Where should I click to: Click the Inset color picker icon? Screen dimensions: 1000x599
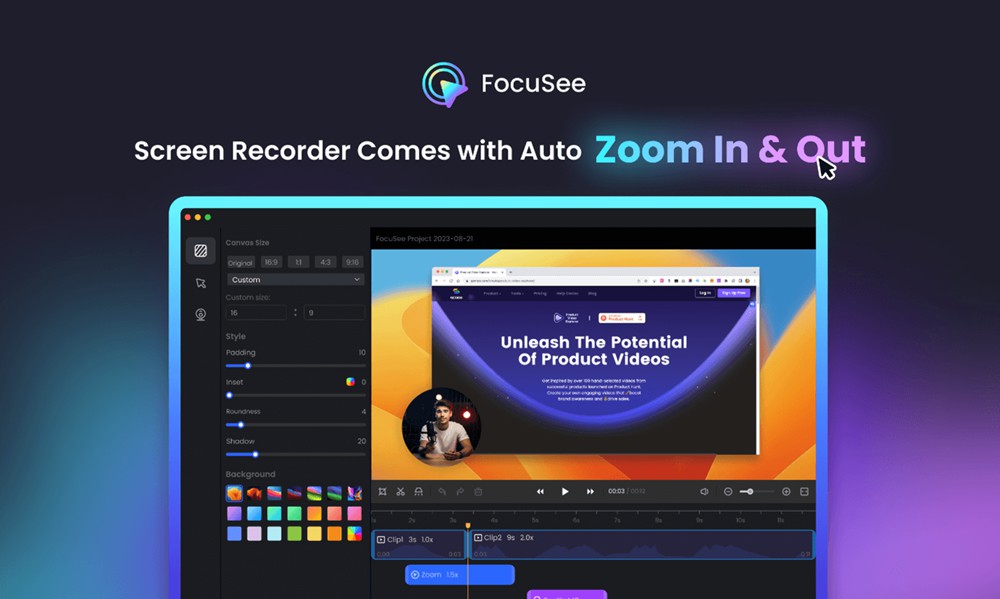(350, 382)
